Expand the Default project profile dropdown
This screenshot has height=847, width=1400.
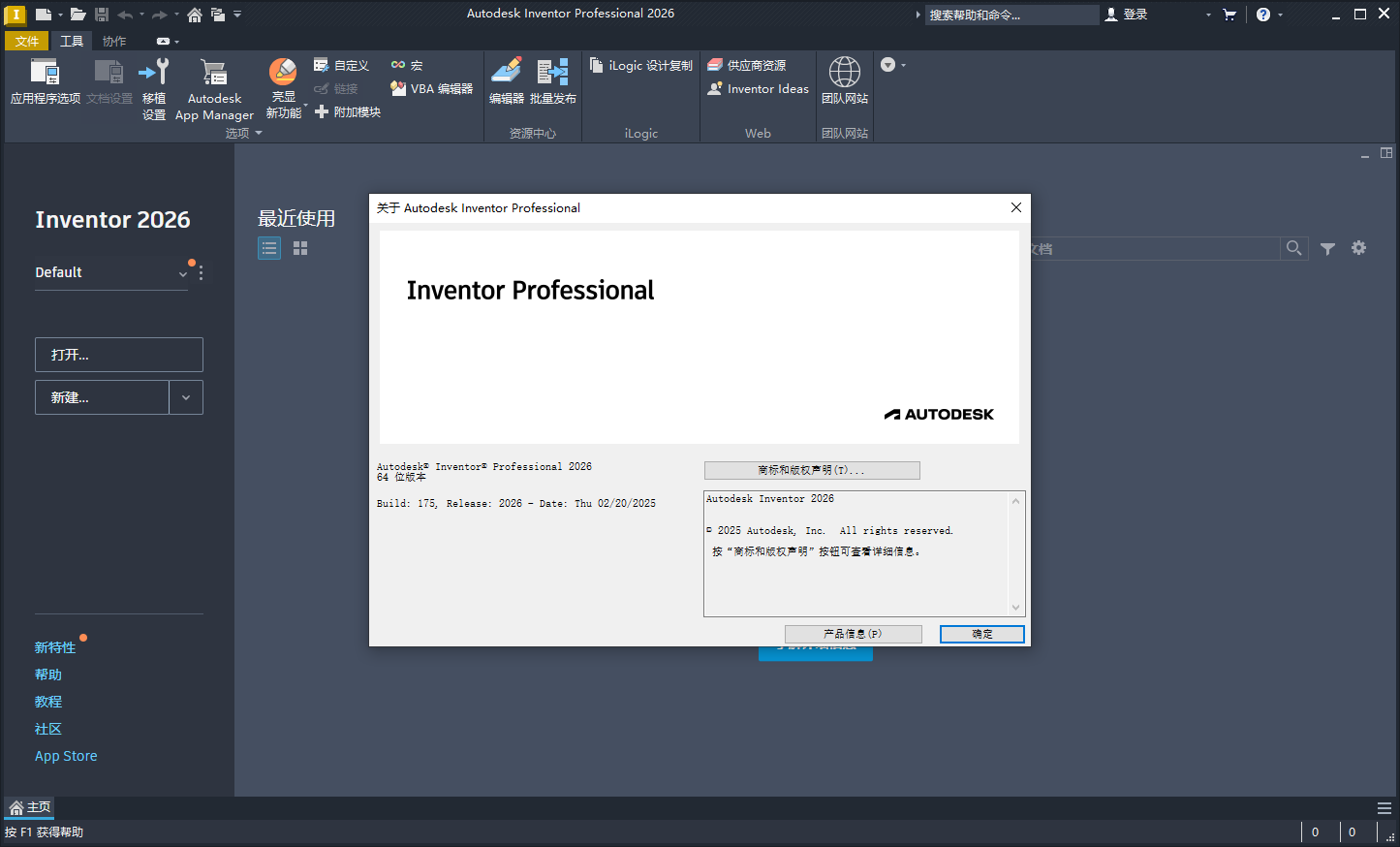pyautogui.click(x=182, y=274)
